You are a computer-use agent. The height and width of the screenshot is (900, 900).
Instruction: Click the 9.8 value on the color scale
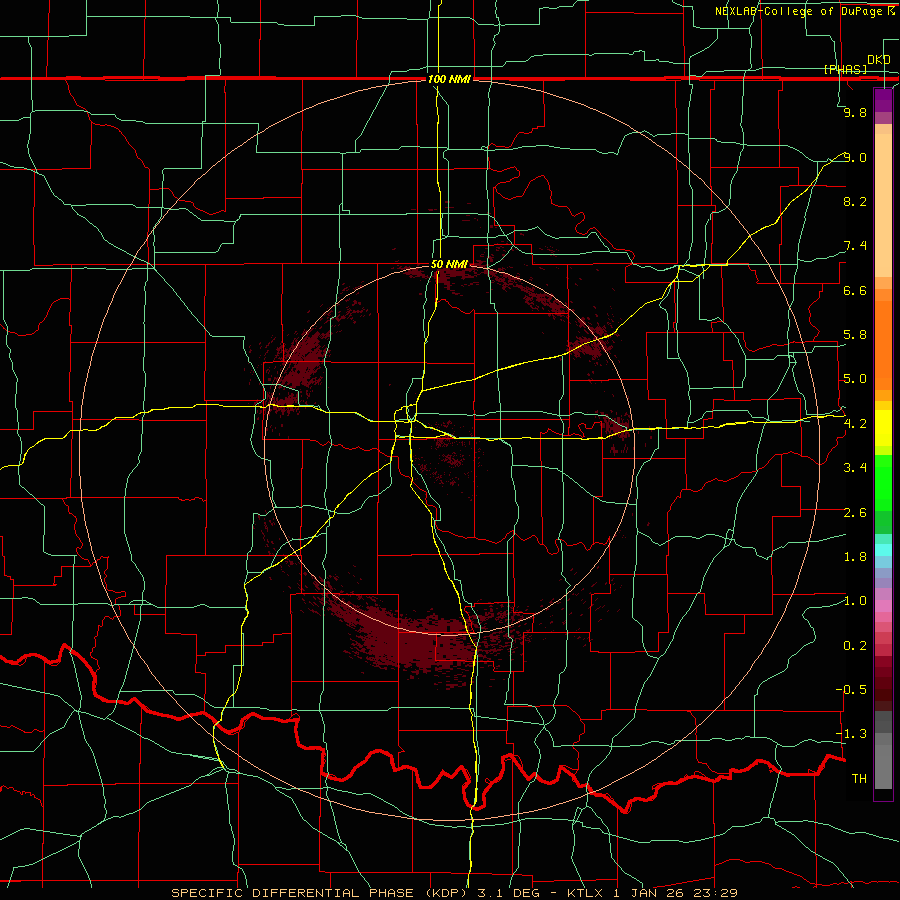click(x=855, y=113)
